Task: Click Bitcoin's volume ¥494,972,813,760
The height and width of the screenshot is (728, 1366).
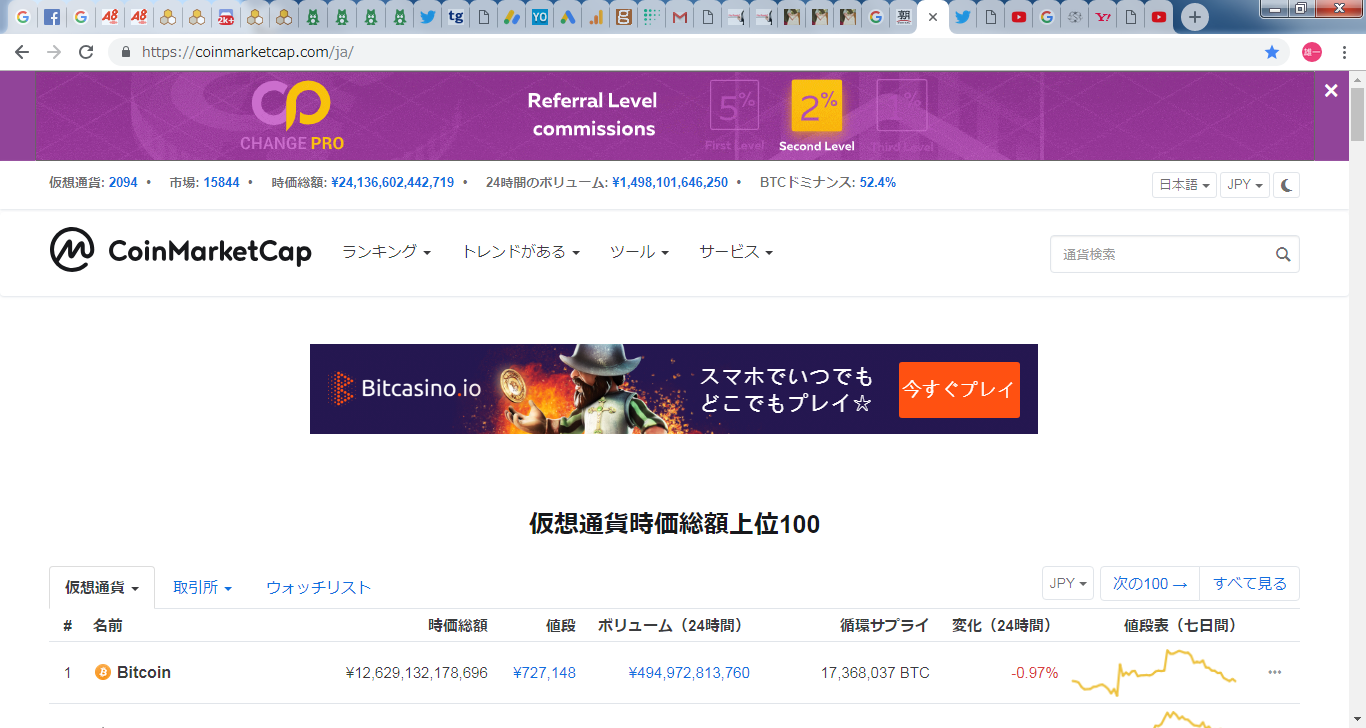Action: (689, 673)
